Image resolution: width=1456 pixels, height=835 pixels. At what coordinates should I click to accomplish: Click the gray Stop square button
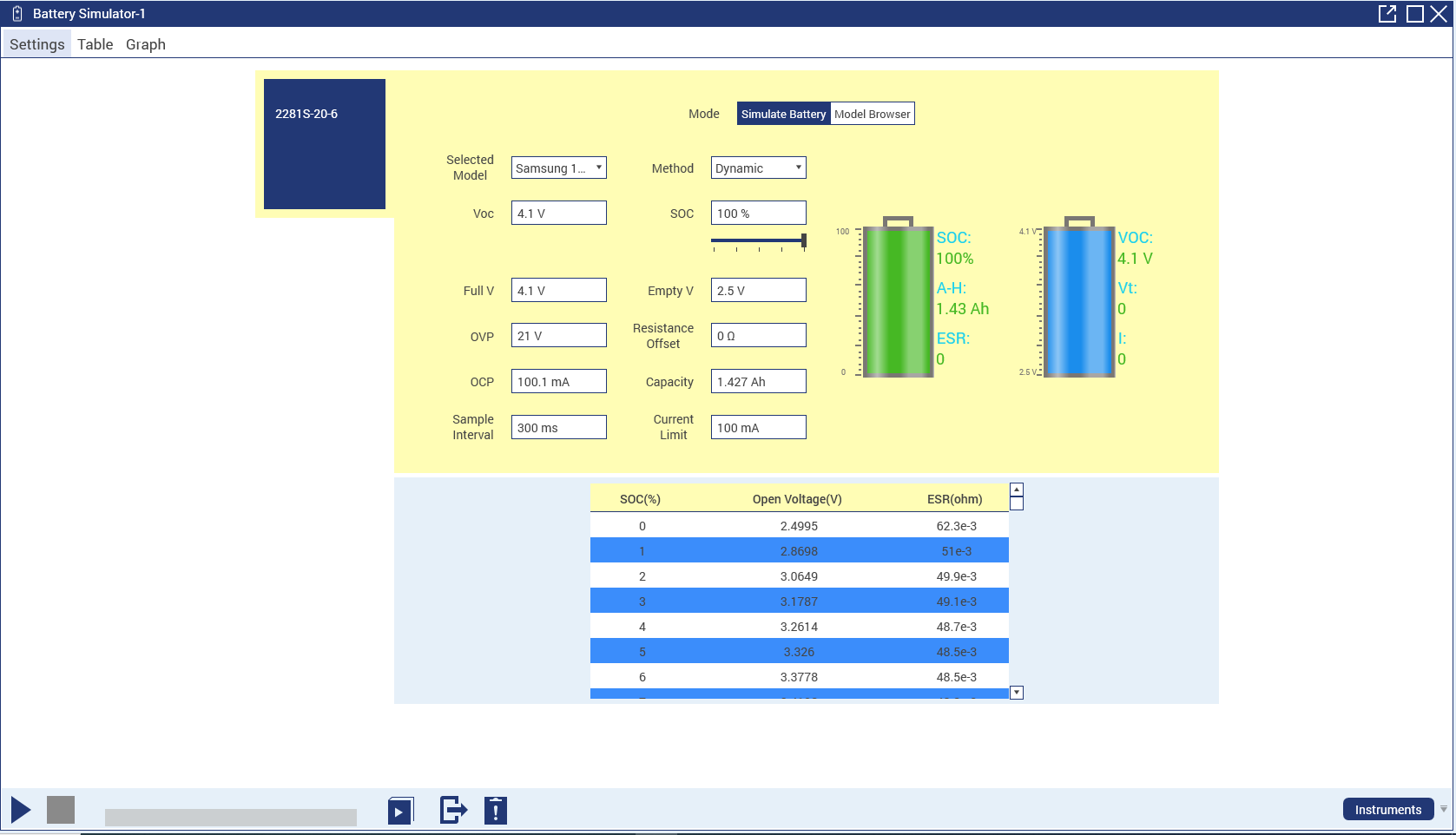tap(61, 810)
